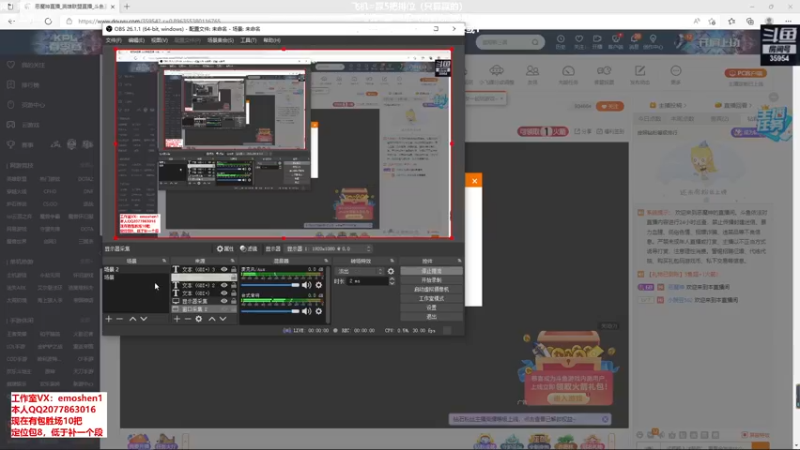Open the OBS Help (帮助) menu
Screen dimensions: 800x450
272,40
